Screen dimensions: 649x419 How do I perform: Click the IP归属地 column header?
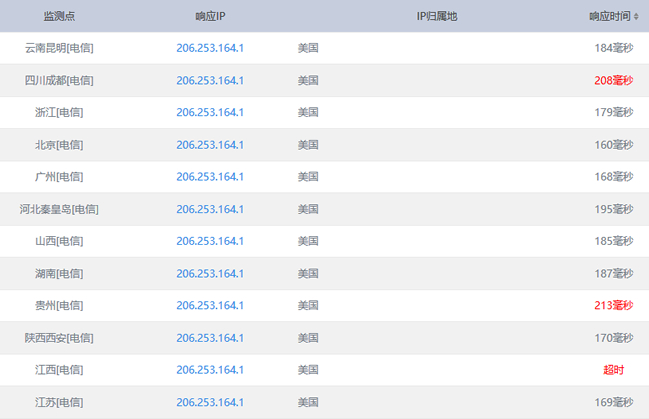tap(437, 17)
